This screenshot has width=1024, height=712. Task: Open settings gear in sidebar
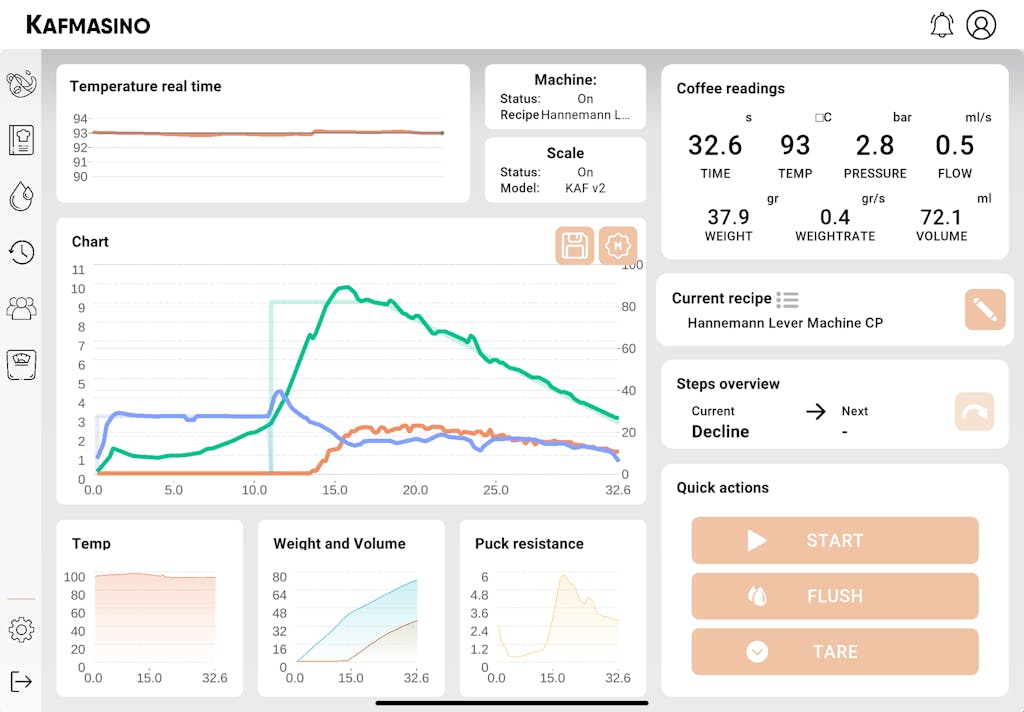21,629
